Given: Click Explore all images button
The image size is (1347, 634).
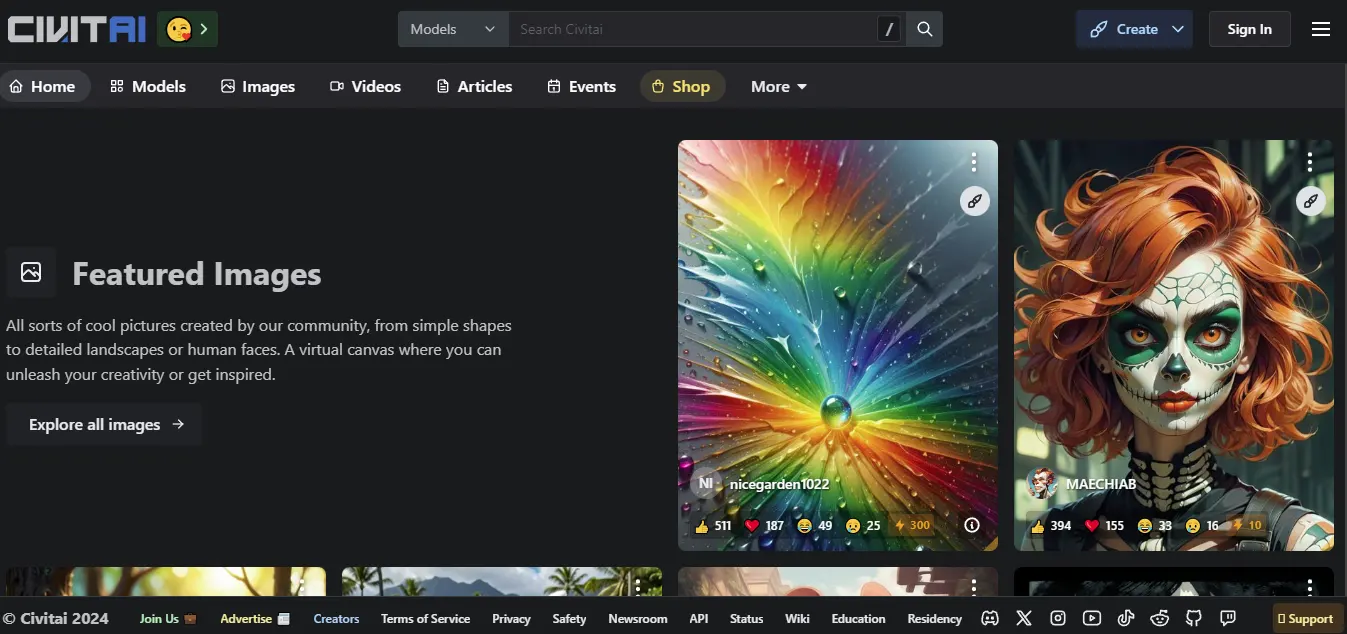Looking at the screenshot, I should [105, 425].
